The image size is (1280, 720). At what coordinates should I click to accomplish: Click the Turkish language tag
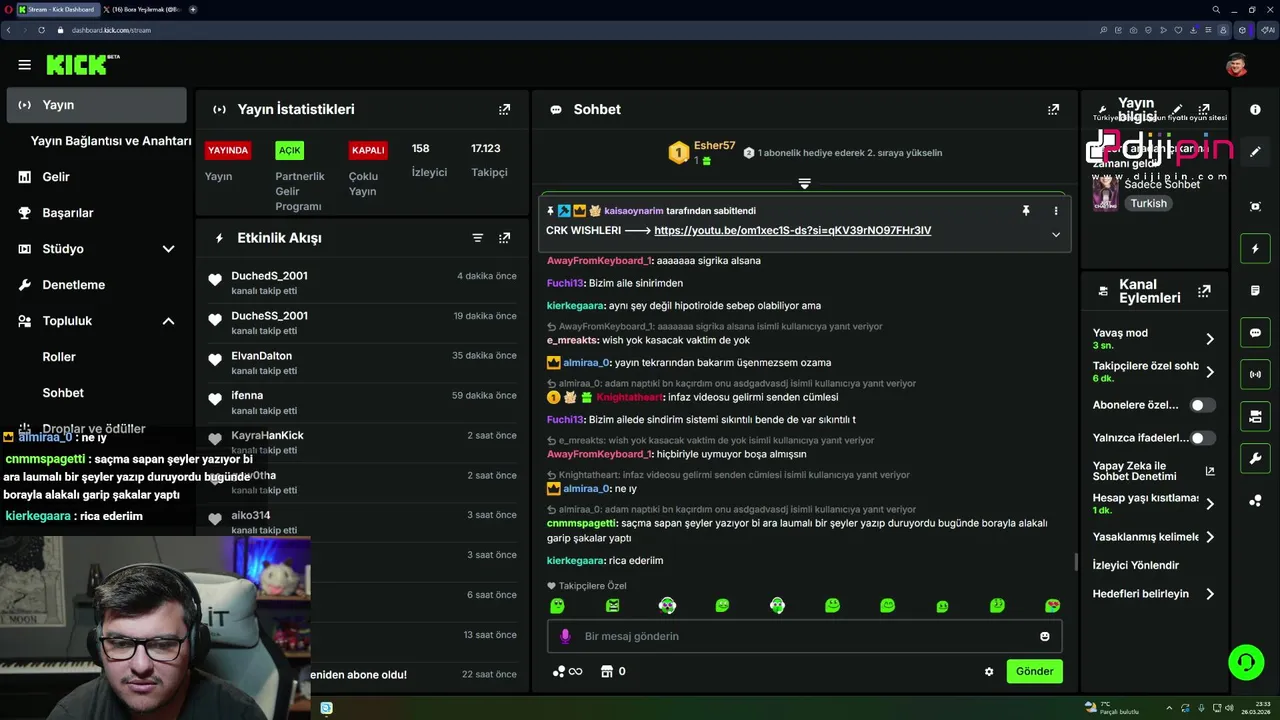(1148, 203)
